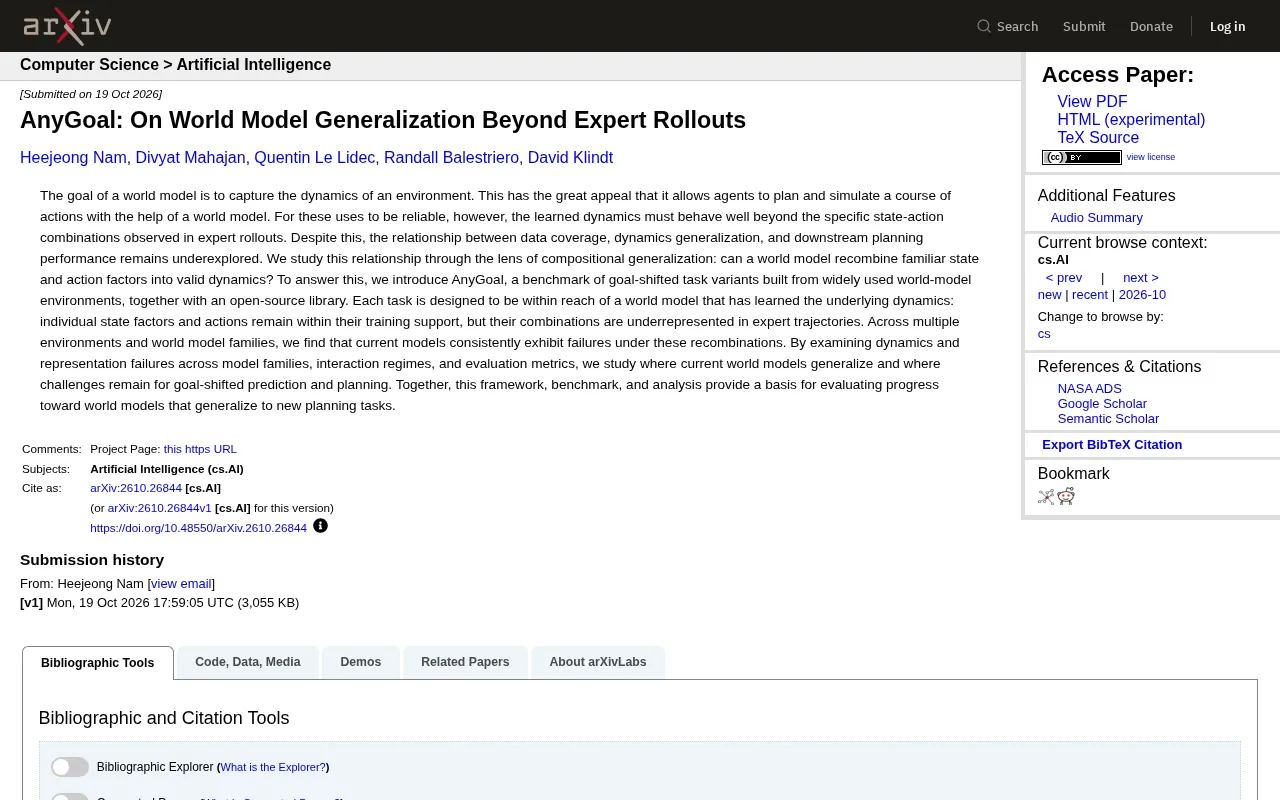Open the doi.org arXiv DOI link
The width and height of the screenshot is (1280, 800).
pos(198,528)
